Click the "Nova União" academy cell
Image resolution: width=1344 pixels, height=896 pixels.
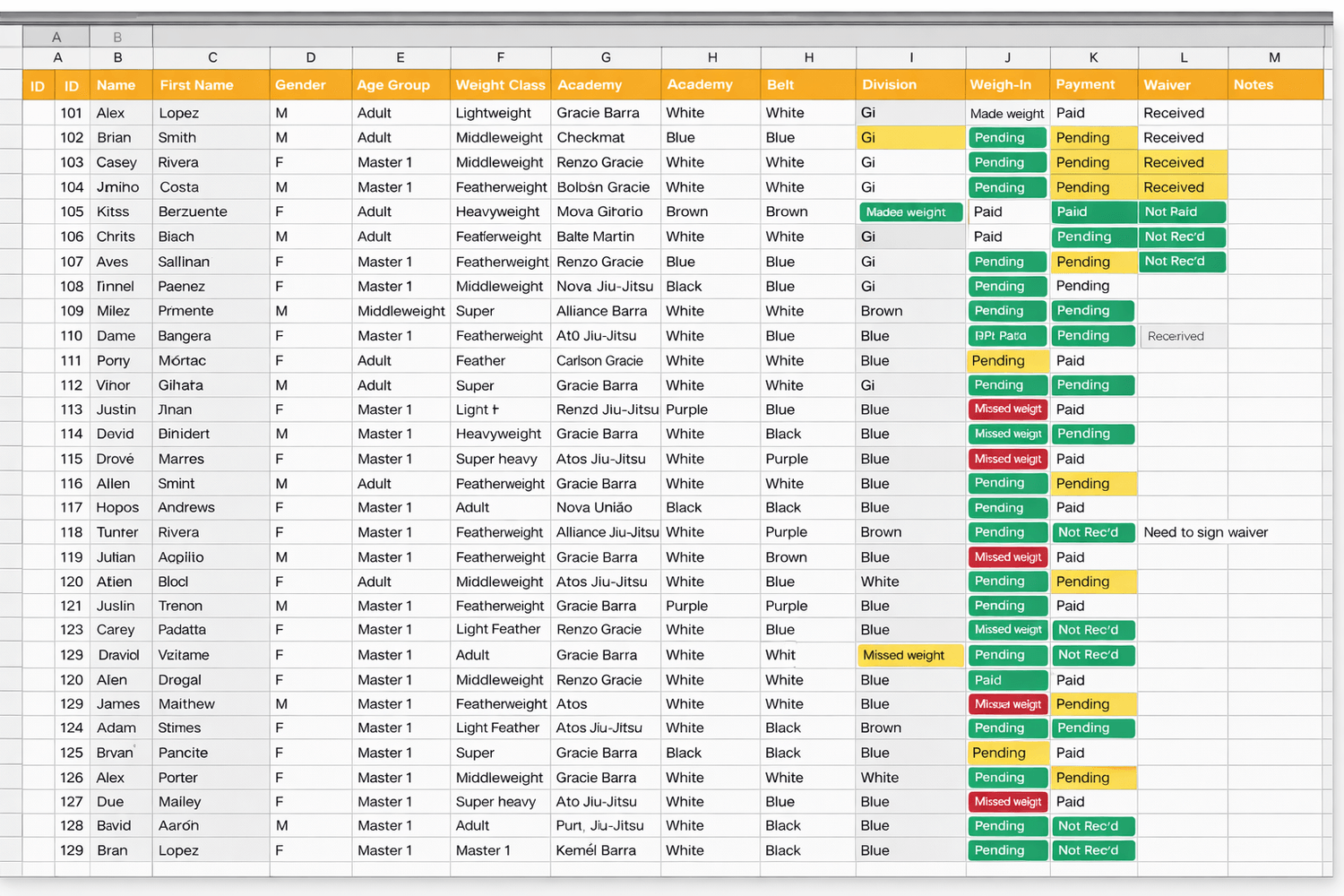click(594, 507)
